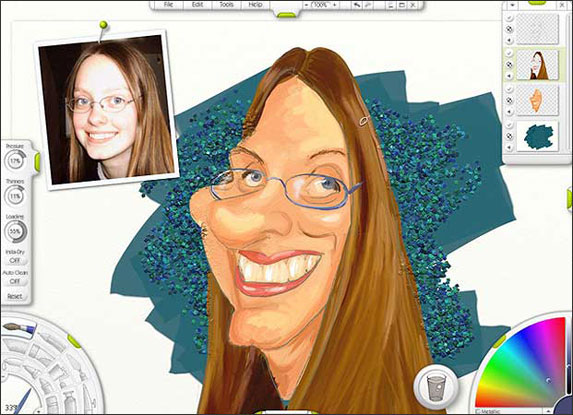This screenshot has height=415, width=573.
Task: Click the Loading 55% dial
Action: [15, 232]
